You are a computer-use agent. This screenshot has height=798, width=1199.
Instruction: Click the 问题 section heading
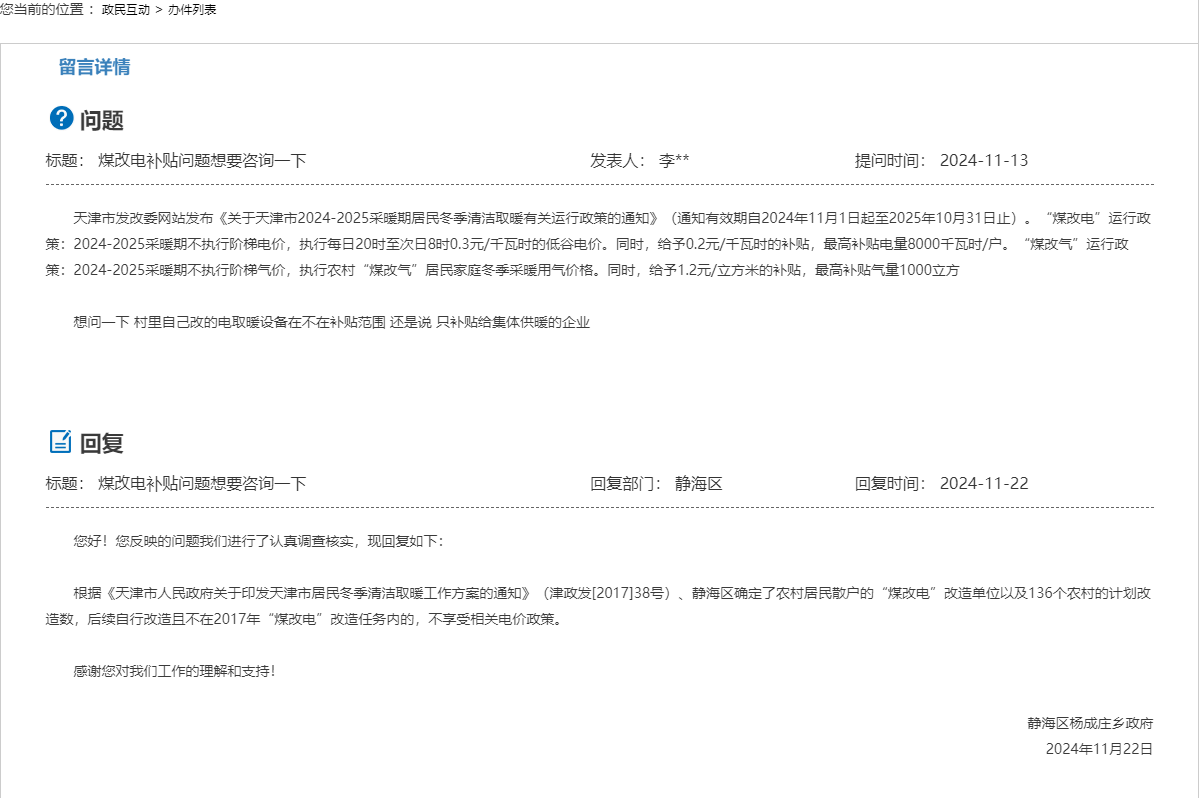(x=102, y=121)
